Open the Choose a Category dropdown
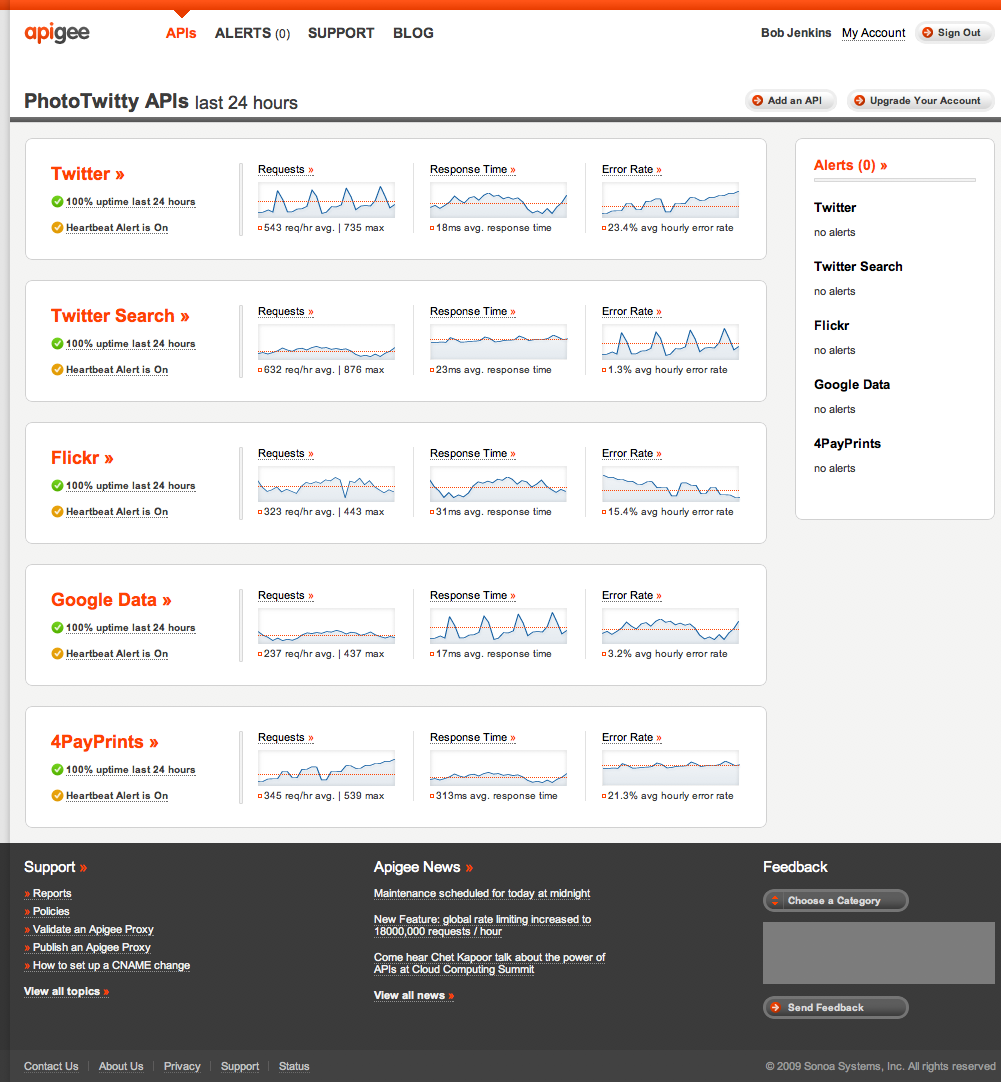The image size is (1001, 1082). point(835,901)
